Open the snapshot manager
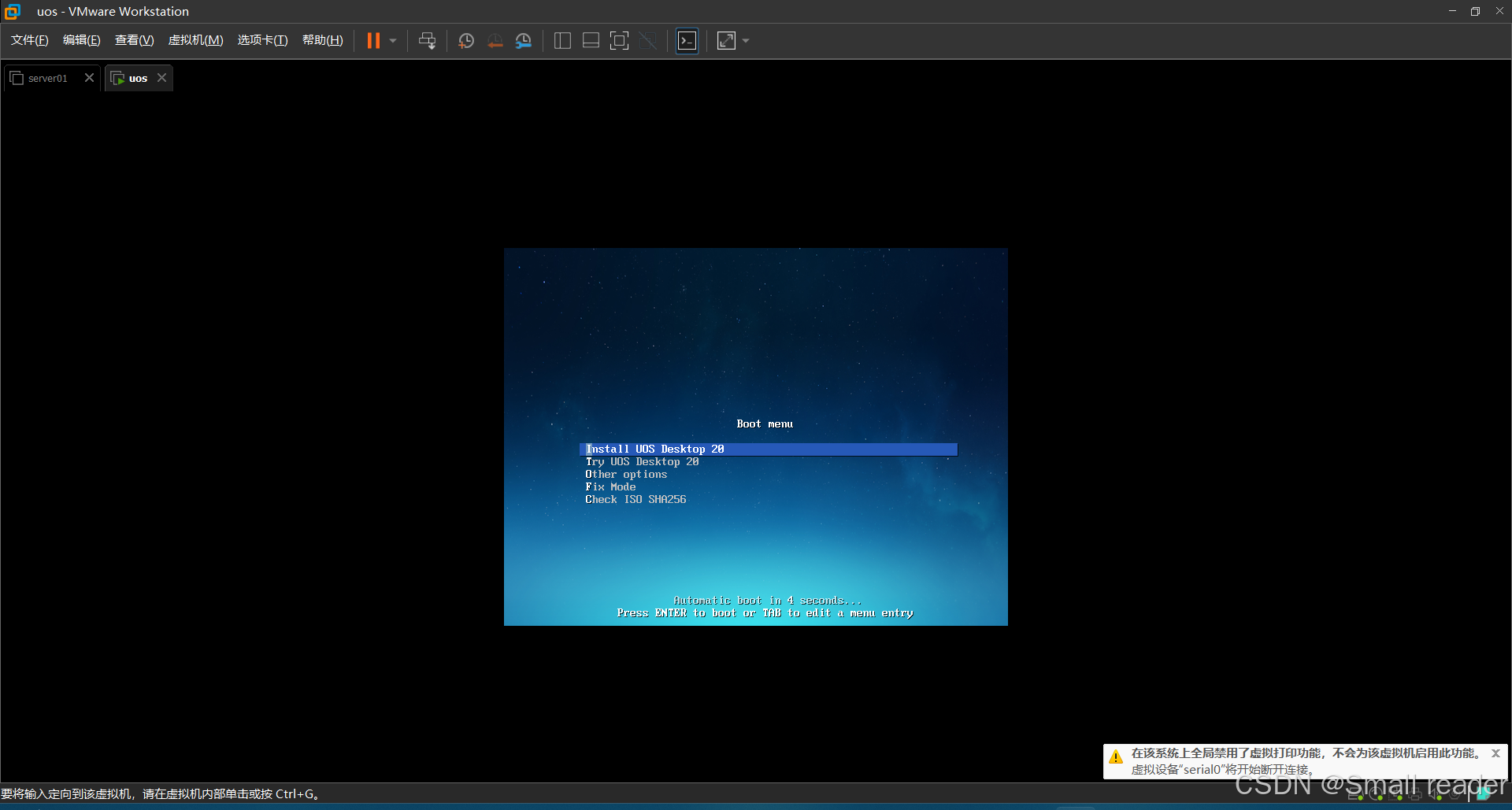This screenshot has width=1512, height=810. [524, 41]
